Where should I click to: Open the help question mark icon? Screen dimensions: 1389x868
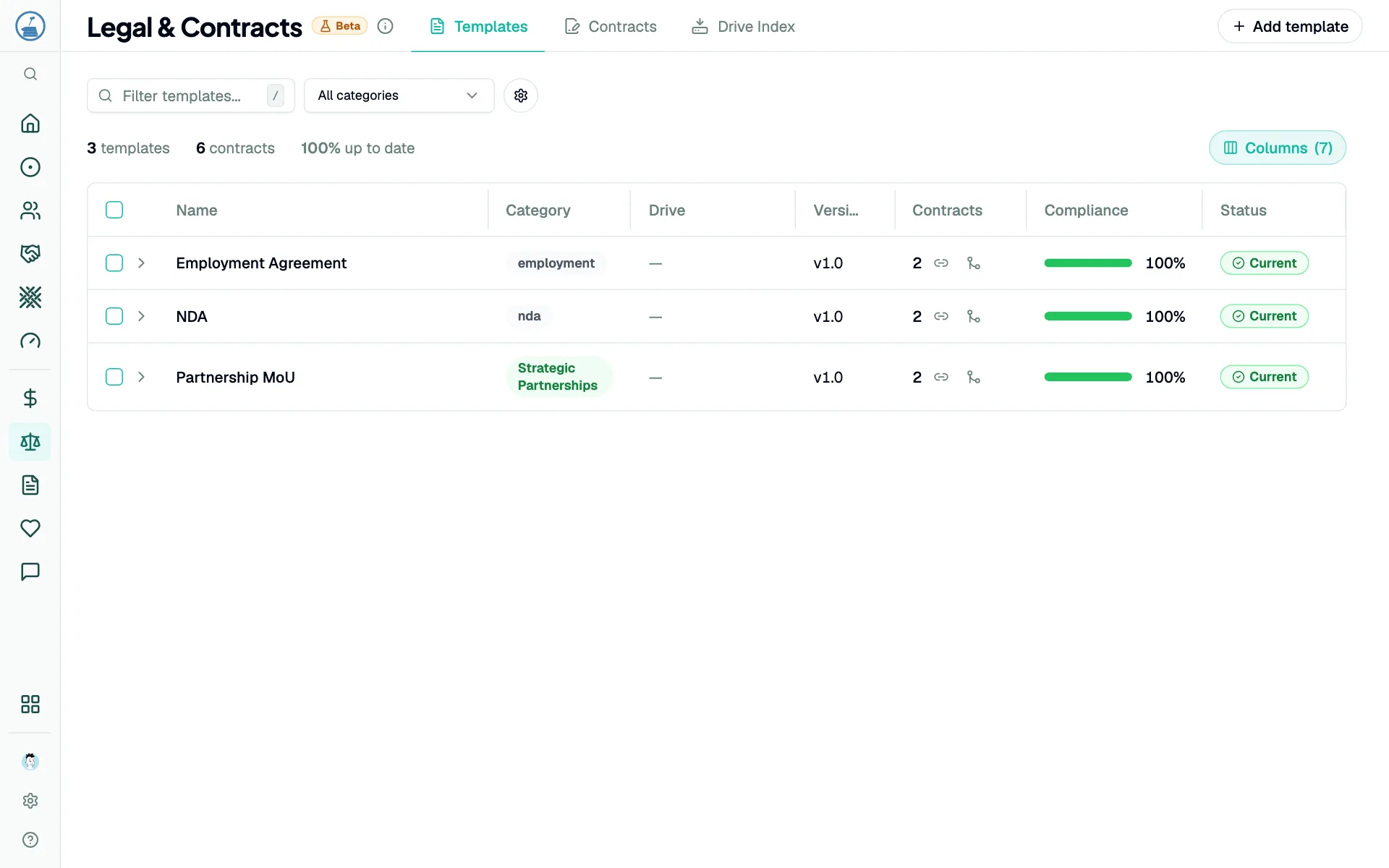coord(30,840)
